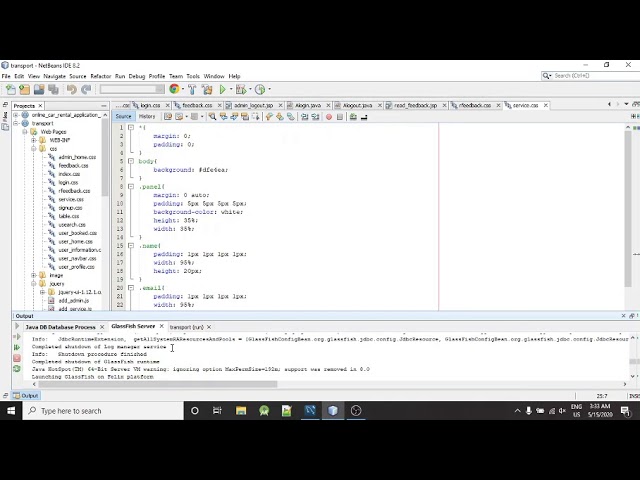Open the File menu

point(6,76)
